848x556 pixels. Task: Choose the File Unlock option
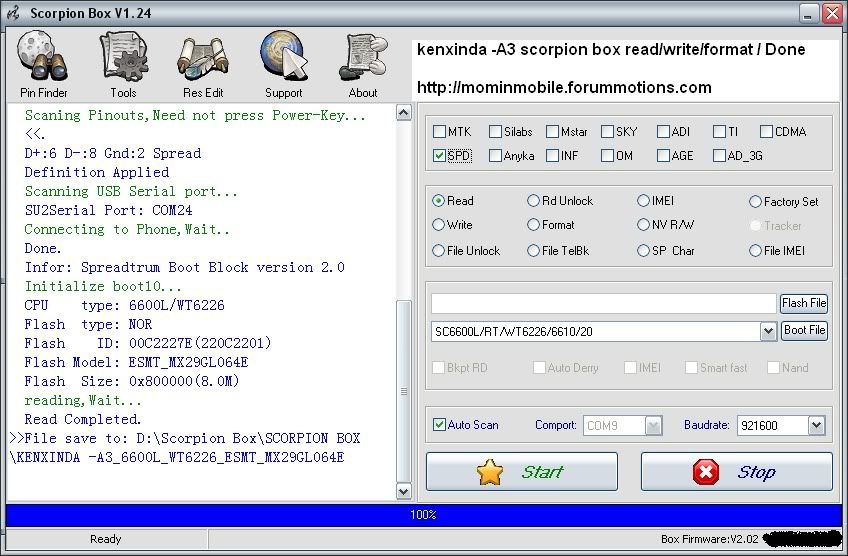click(x=438, y=250)
